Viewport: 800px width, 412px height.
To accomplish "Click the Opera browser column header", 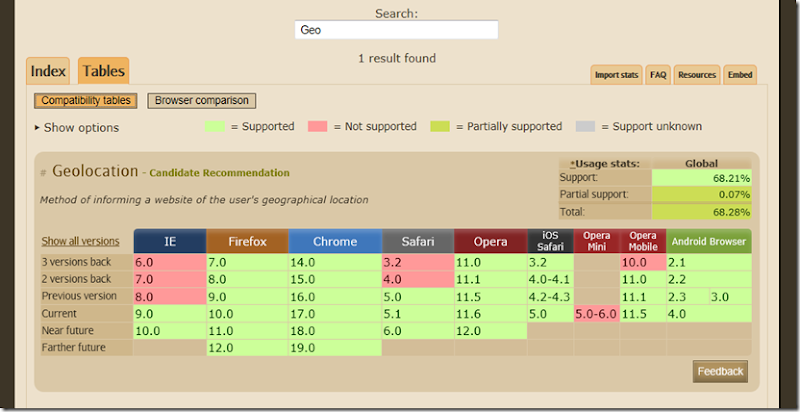I will (490, 241).
